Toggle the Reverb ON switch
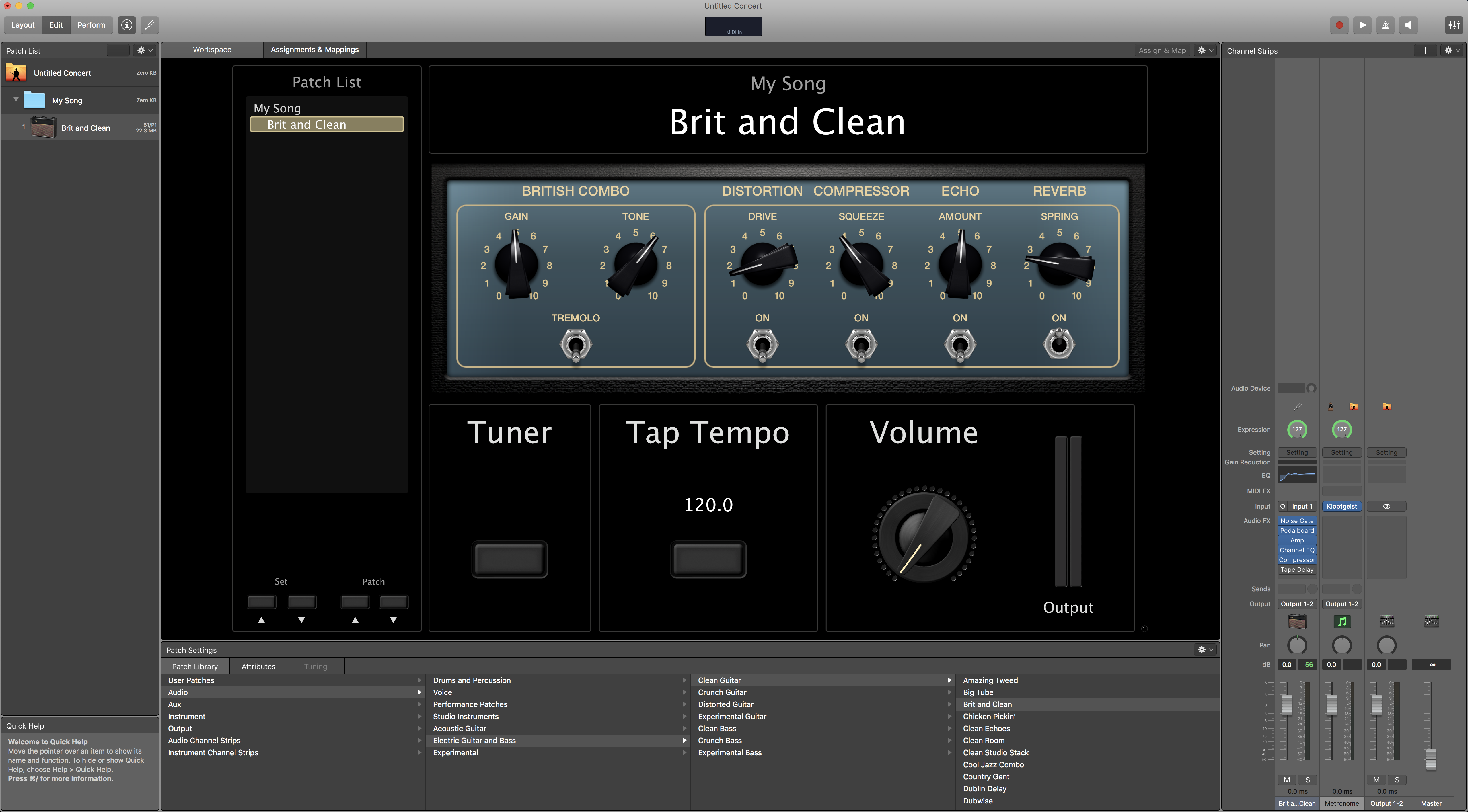 click(x=1059, y=344)
